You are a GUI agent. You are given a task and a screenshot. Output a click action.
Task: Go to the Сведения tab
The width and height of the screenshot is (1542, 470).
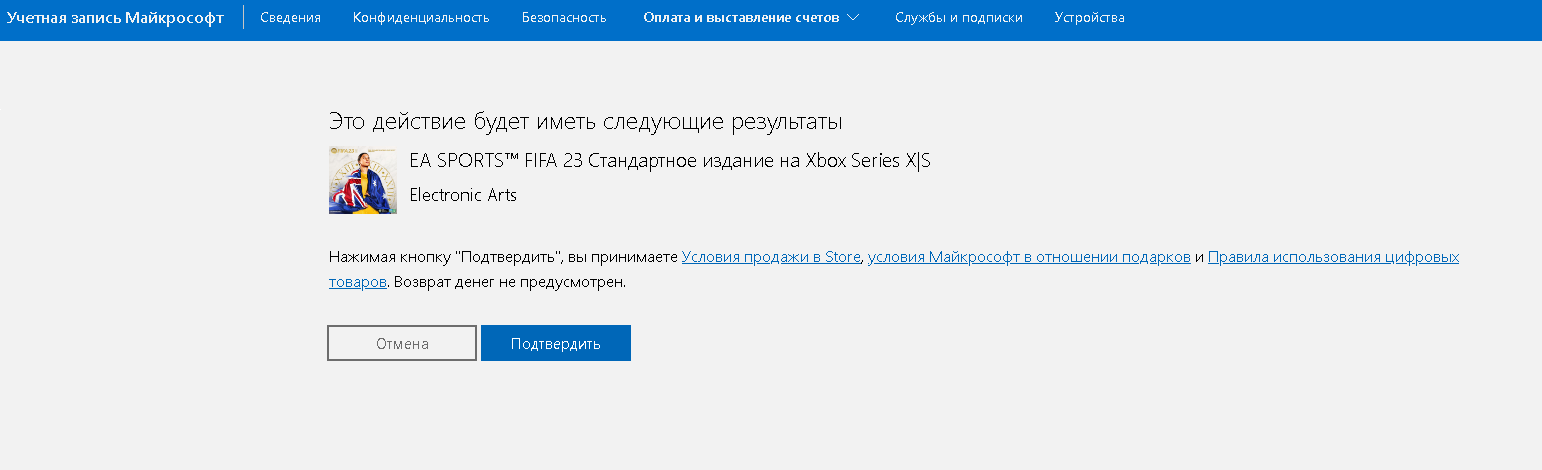(290, 18)
